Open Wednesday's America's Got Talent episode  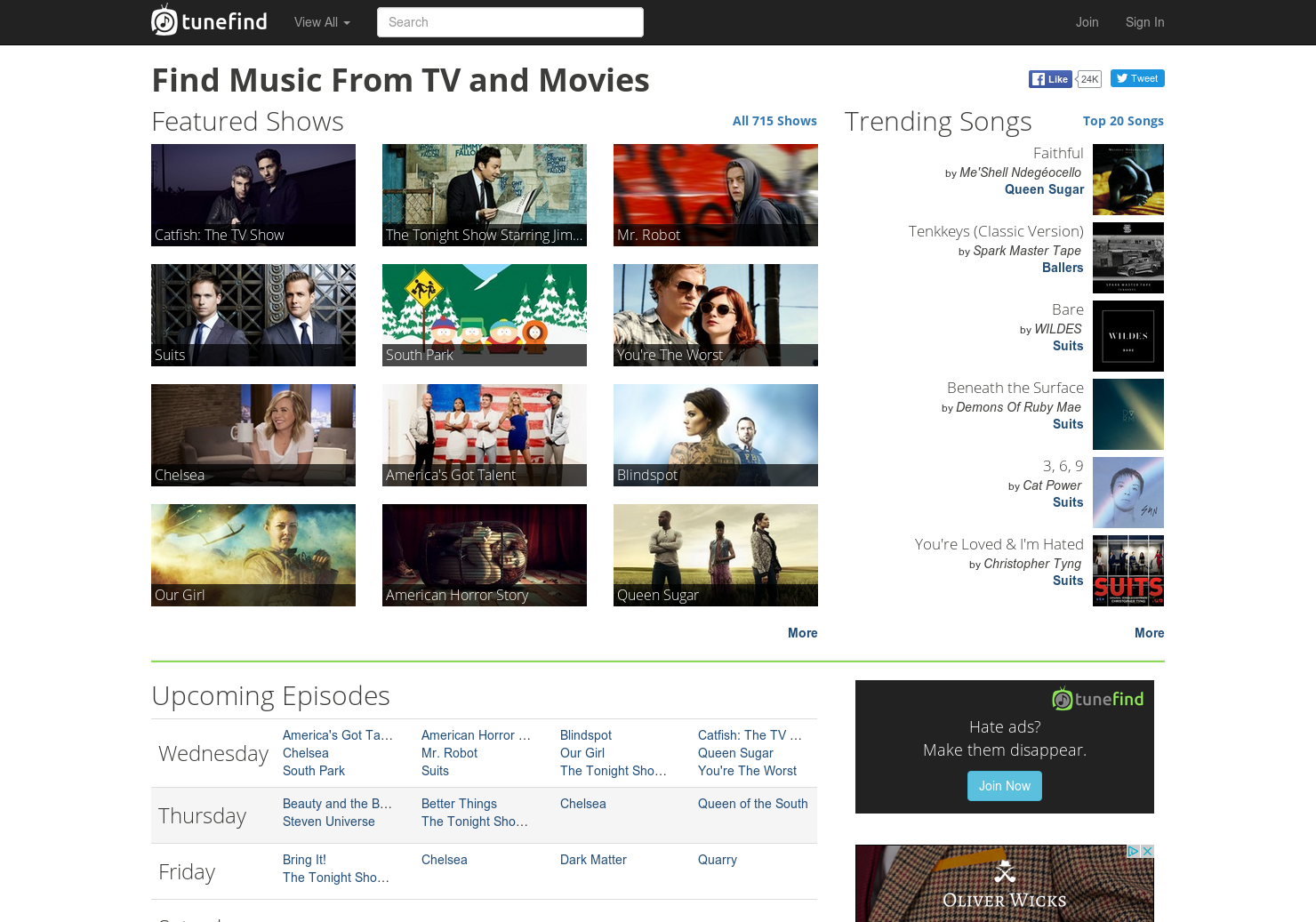pyautogui.click(x=338, y=735)
